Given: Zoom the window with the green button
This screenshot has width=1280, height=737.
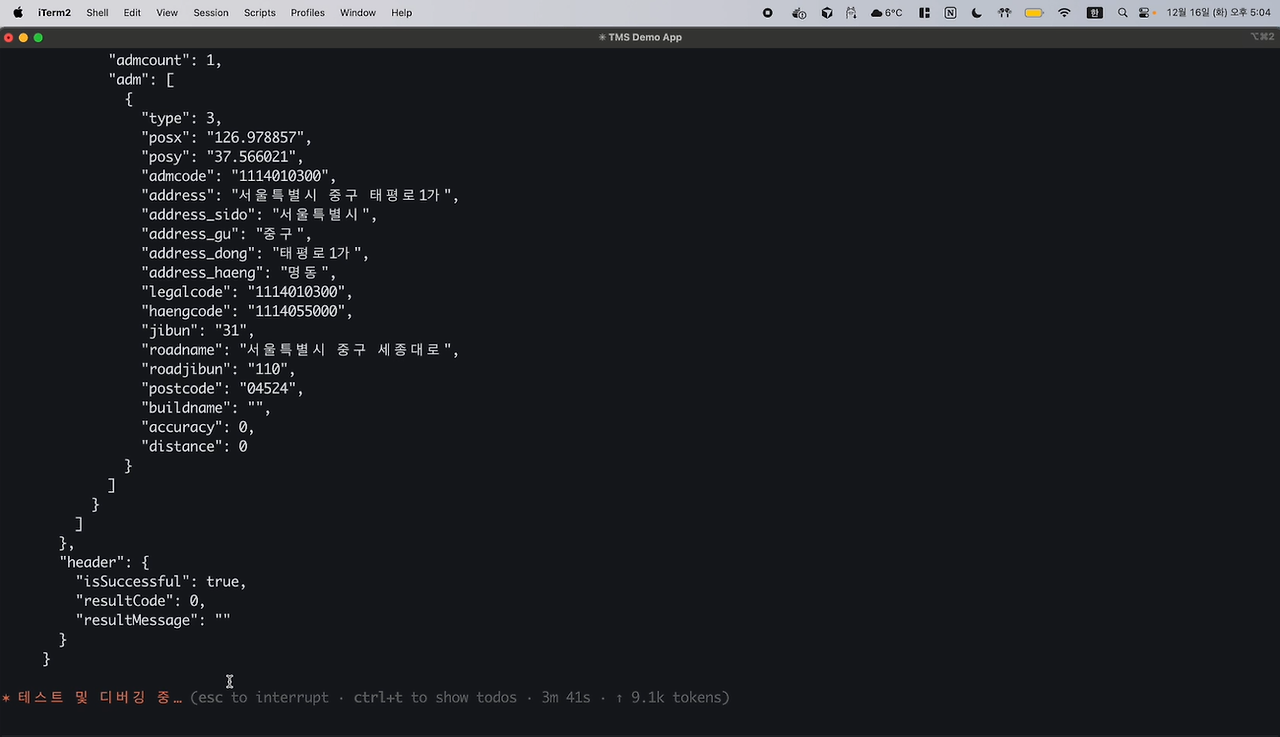Looking at the screenshot, I should (x=39, y=37).
